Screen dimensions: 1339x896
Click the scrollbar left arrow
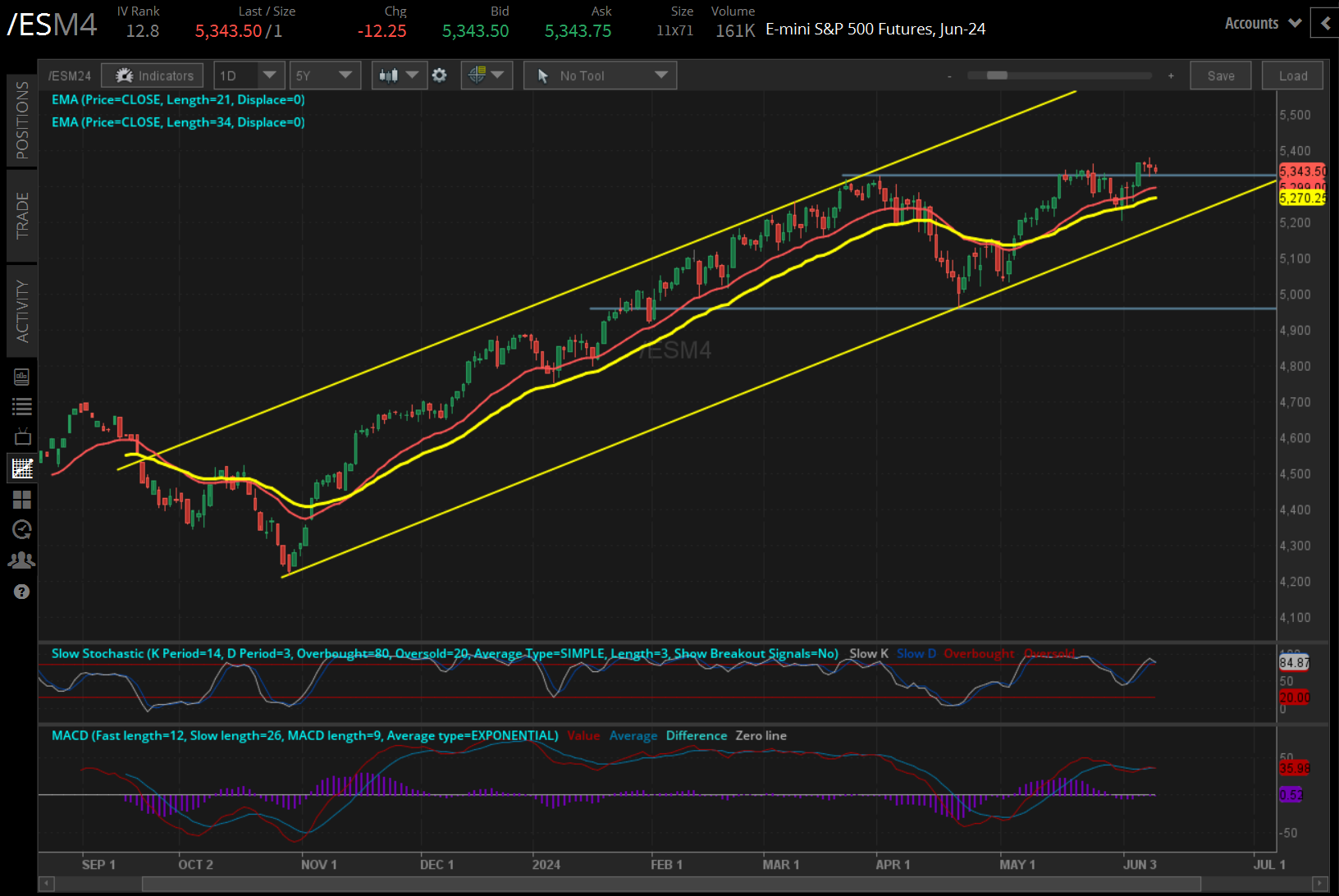46,884
